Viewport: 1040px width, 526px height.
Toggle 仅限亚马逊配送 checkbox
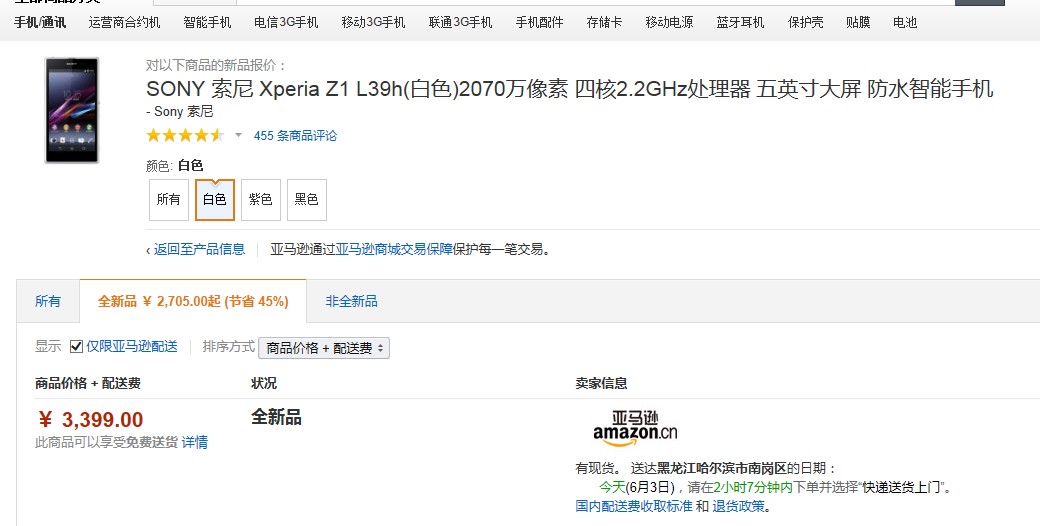pos(76,347)
